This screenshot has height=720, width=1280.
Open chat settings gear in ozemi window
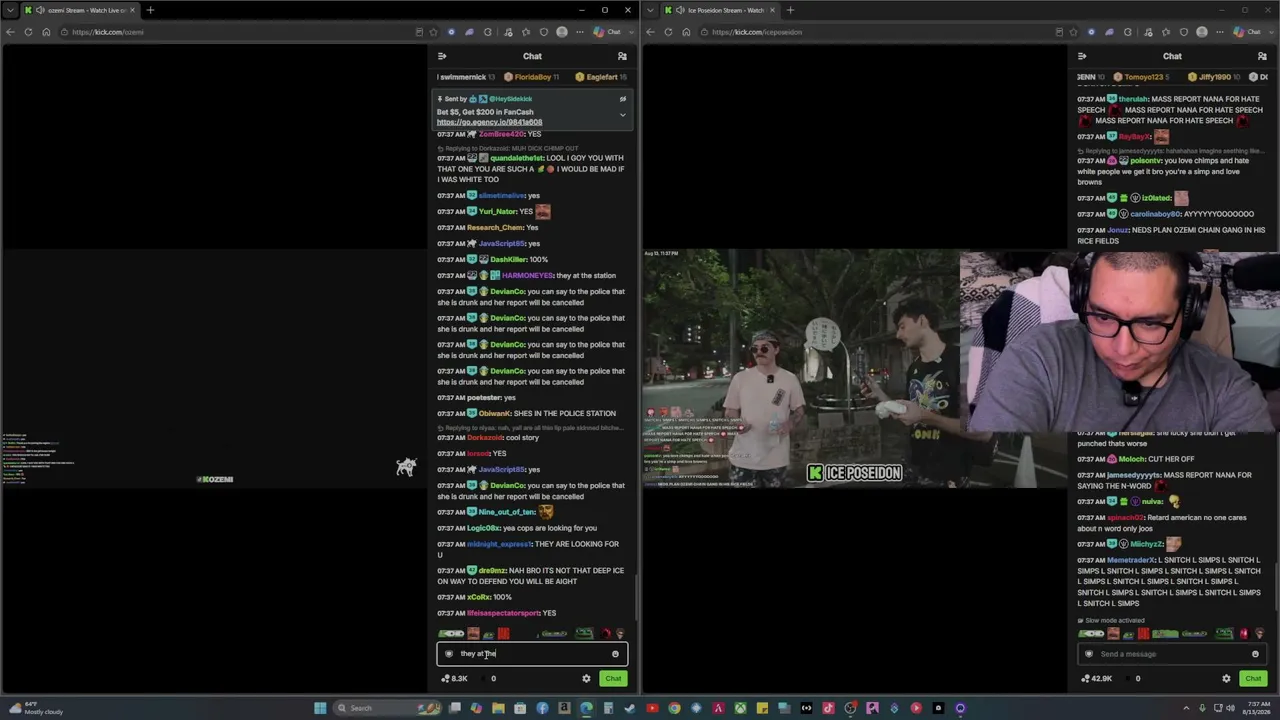pos(586,678)
